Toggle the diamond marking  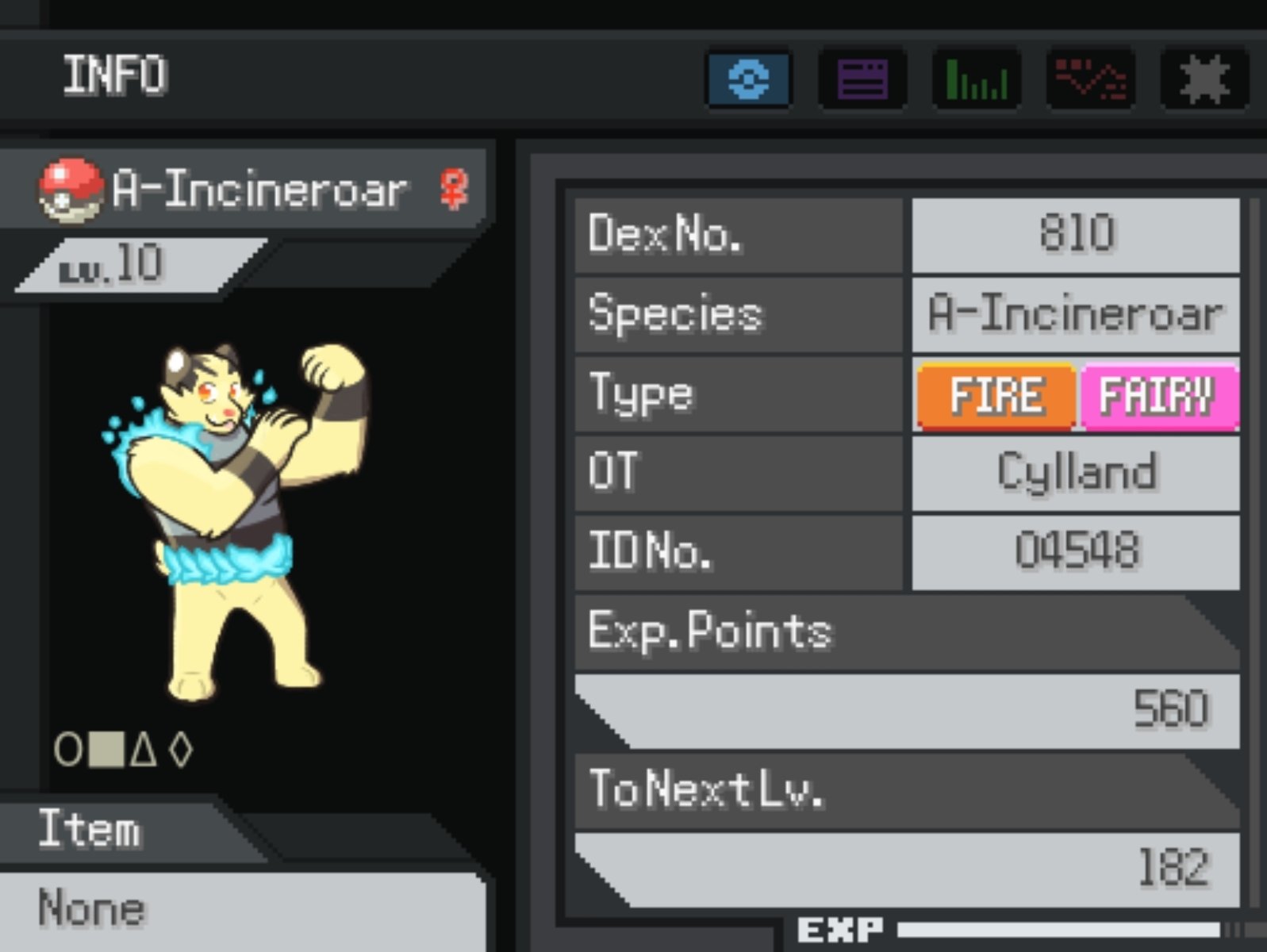click(181, 749)
